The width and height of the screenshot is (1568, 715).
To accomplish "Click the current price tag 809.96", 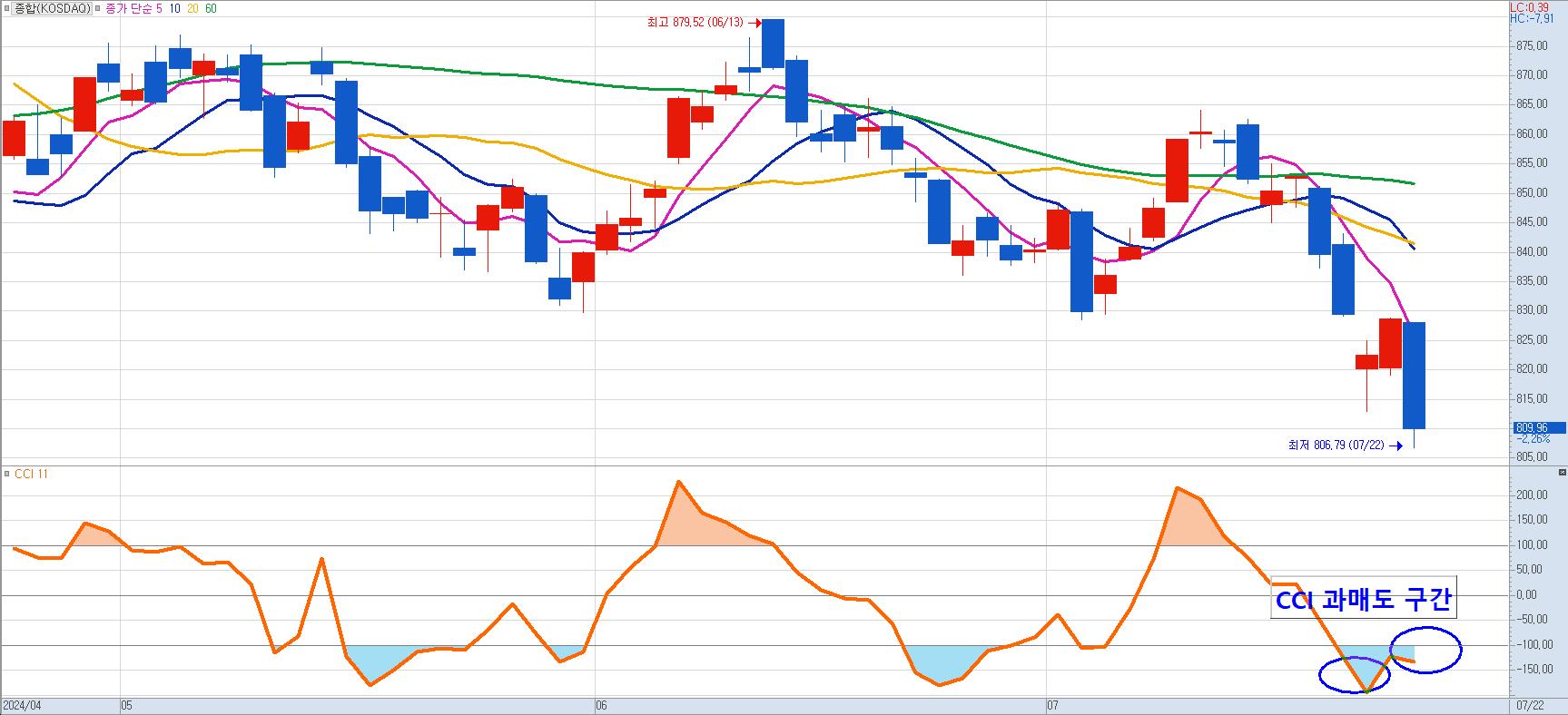I will point(1538,427).
